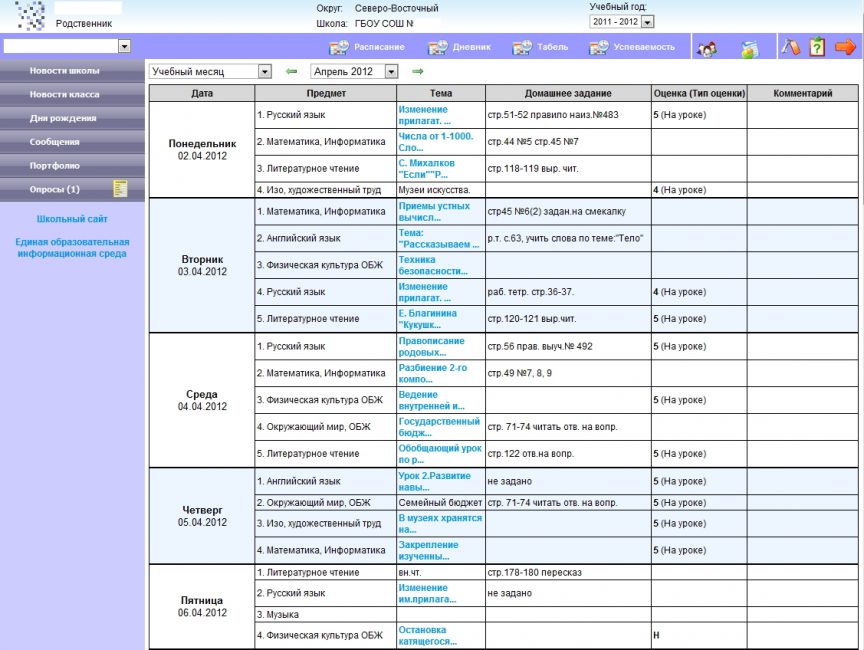The image size is (864, 650).
Task: Open the people group icon in the toolbar
Action: (x=707, y=48)
